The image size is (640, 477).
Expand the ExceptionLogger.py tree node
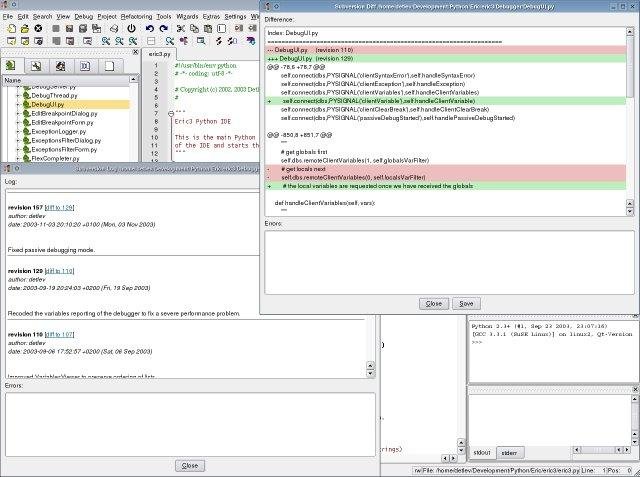pyautogui.click(x=18, y=131)
